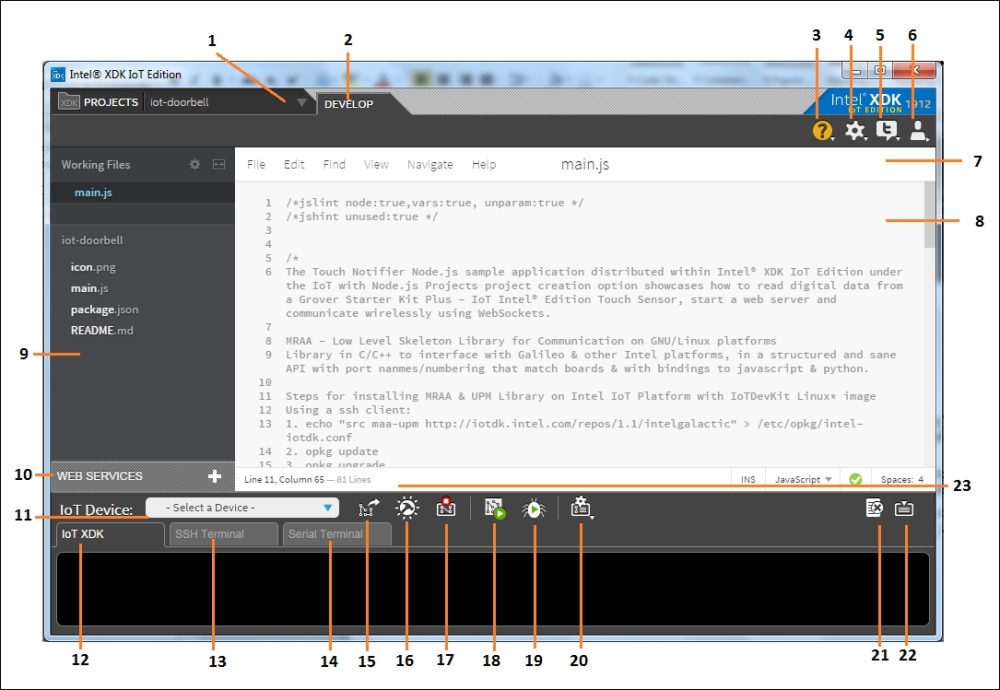
Task: Add a web service with the plus icon
Action: point(214,476)
